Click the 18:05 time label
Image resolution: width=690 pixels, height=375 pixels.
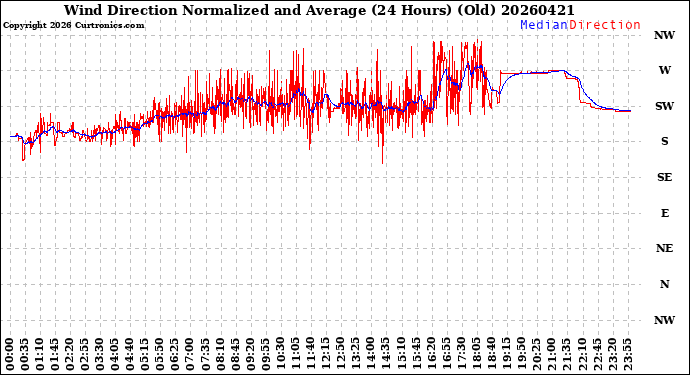477,354
